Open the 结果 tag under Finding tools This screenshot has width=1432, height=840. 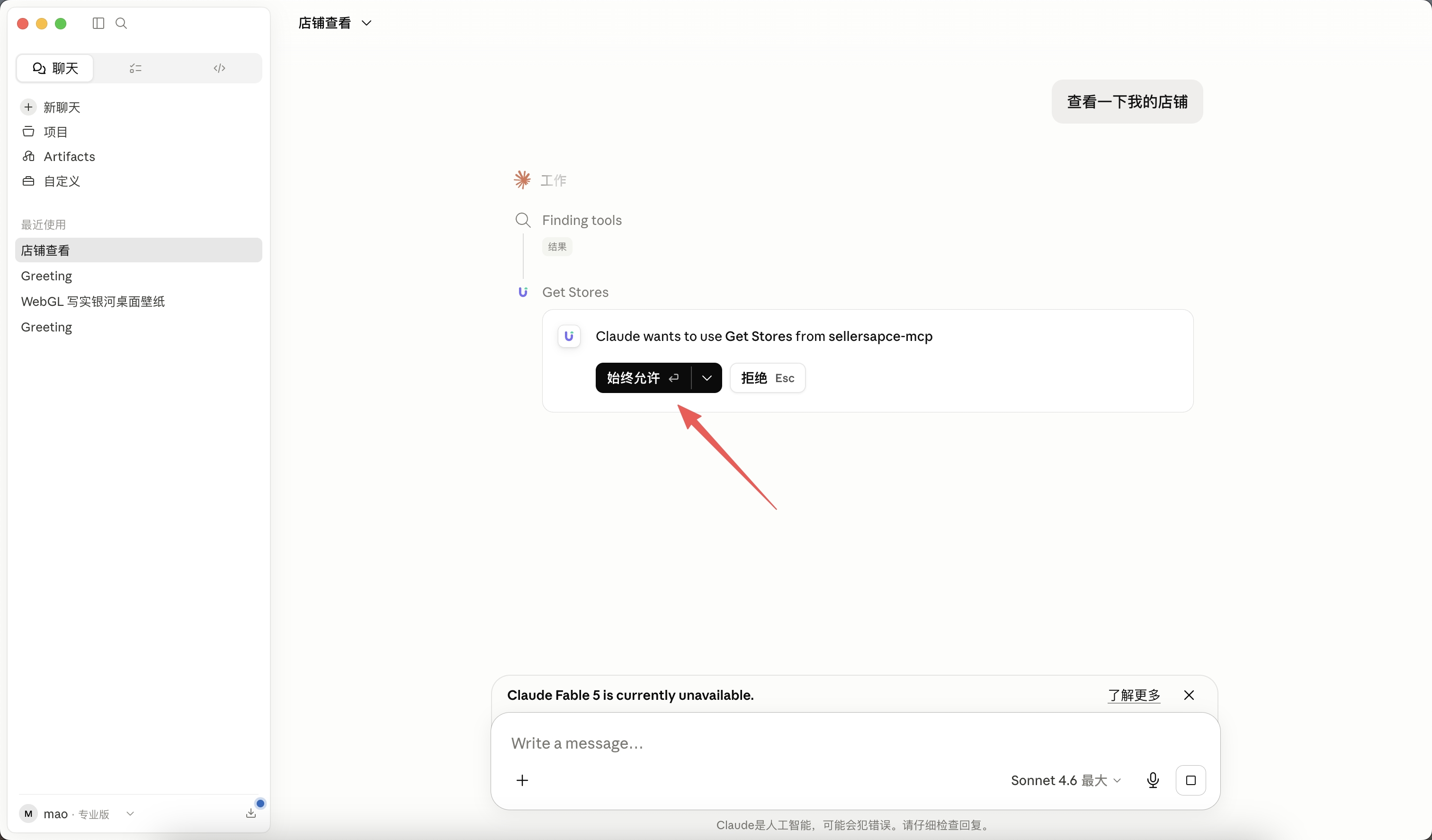(x=557, y=247)
